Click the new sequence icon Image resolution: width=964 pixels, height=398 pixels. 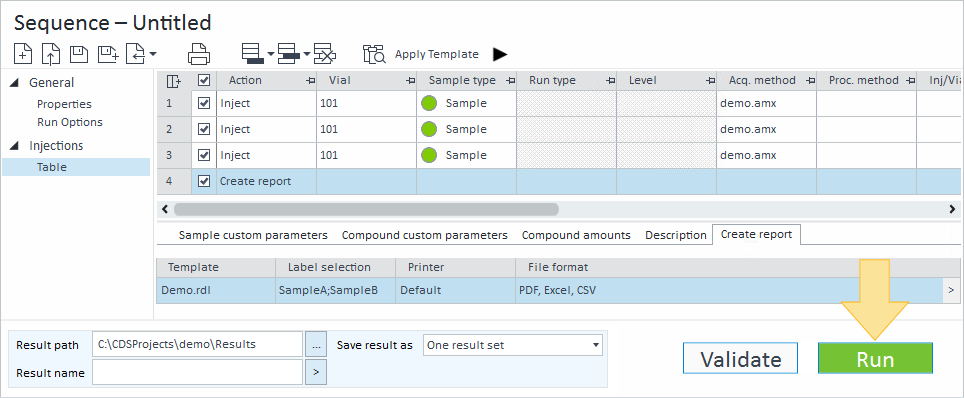[x=23, y=54]
